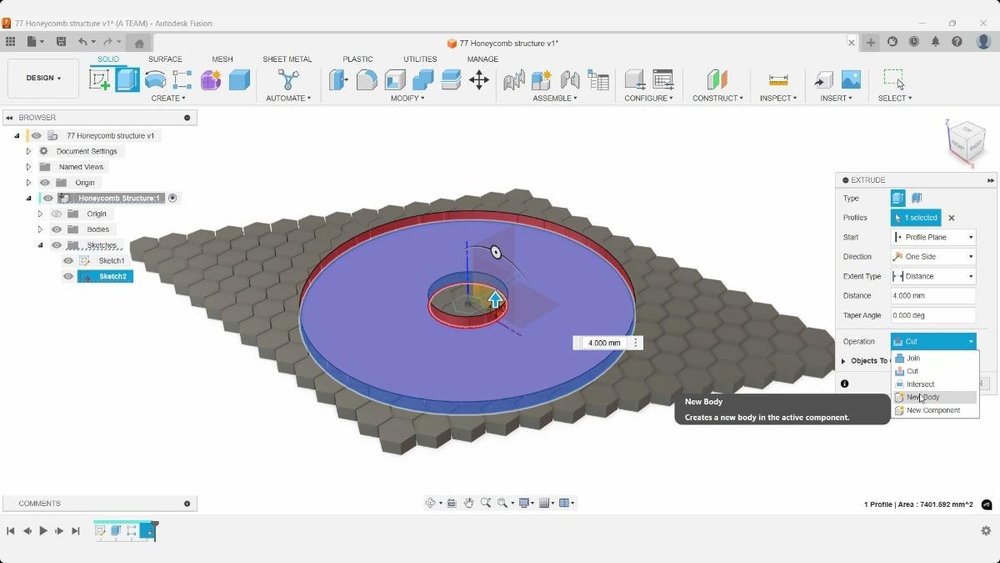Toggle visibility of Bodies folder

coord(57,230)
